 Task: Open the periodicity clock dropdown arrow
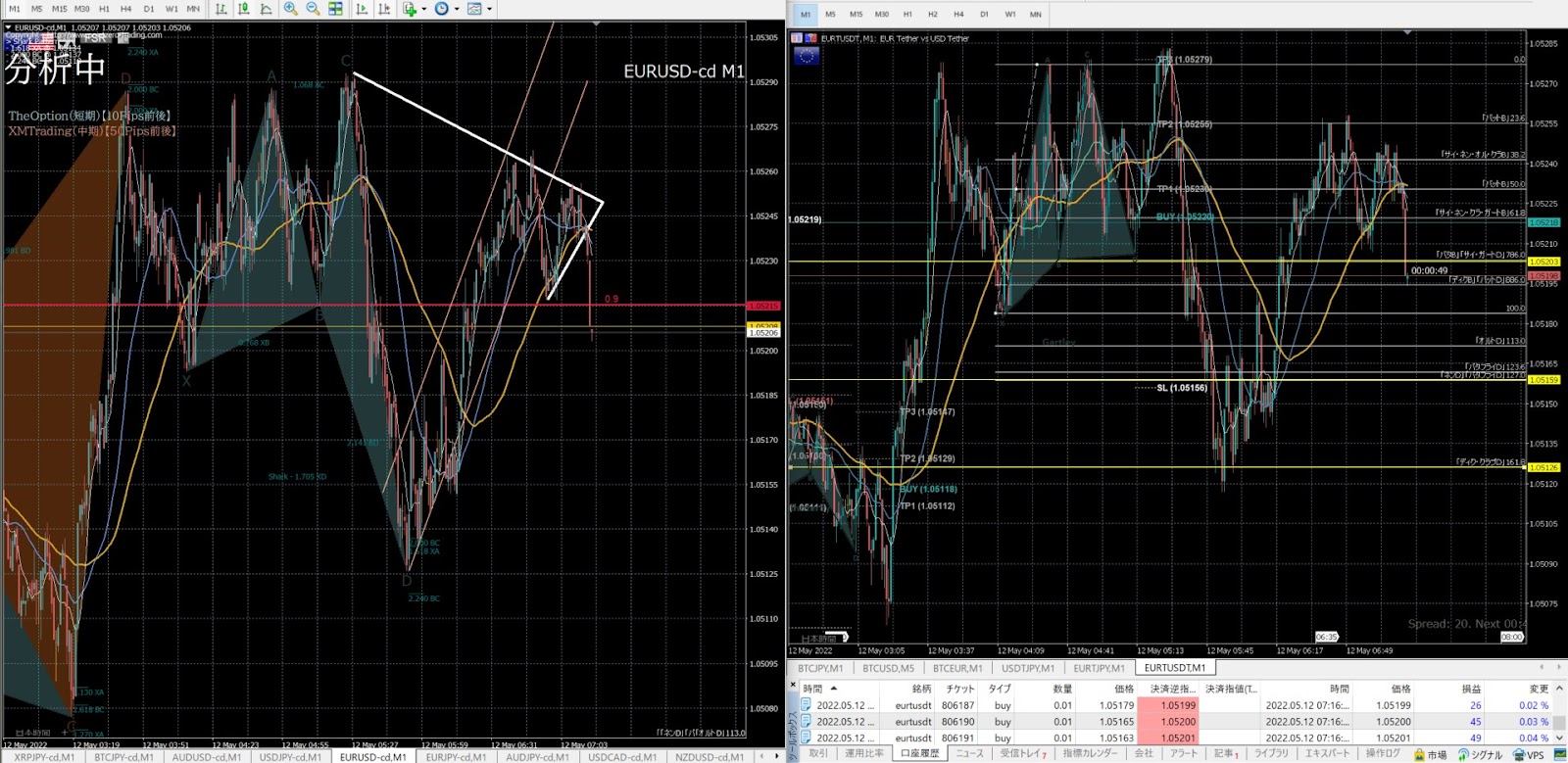coord(457,9)
